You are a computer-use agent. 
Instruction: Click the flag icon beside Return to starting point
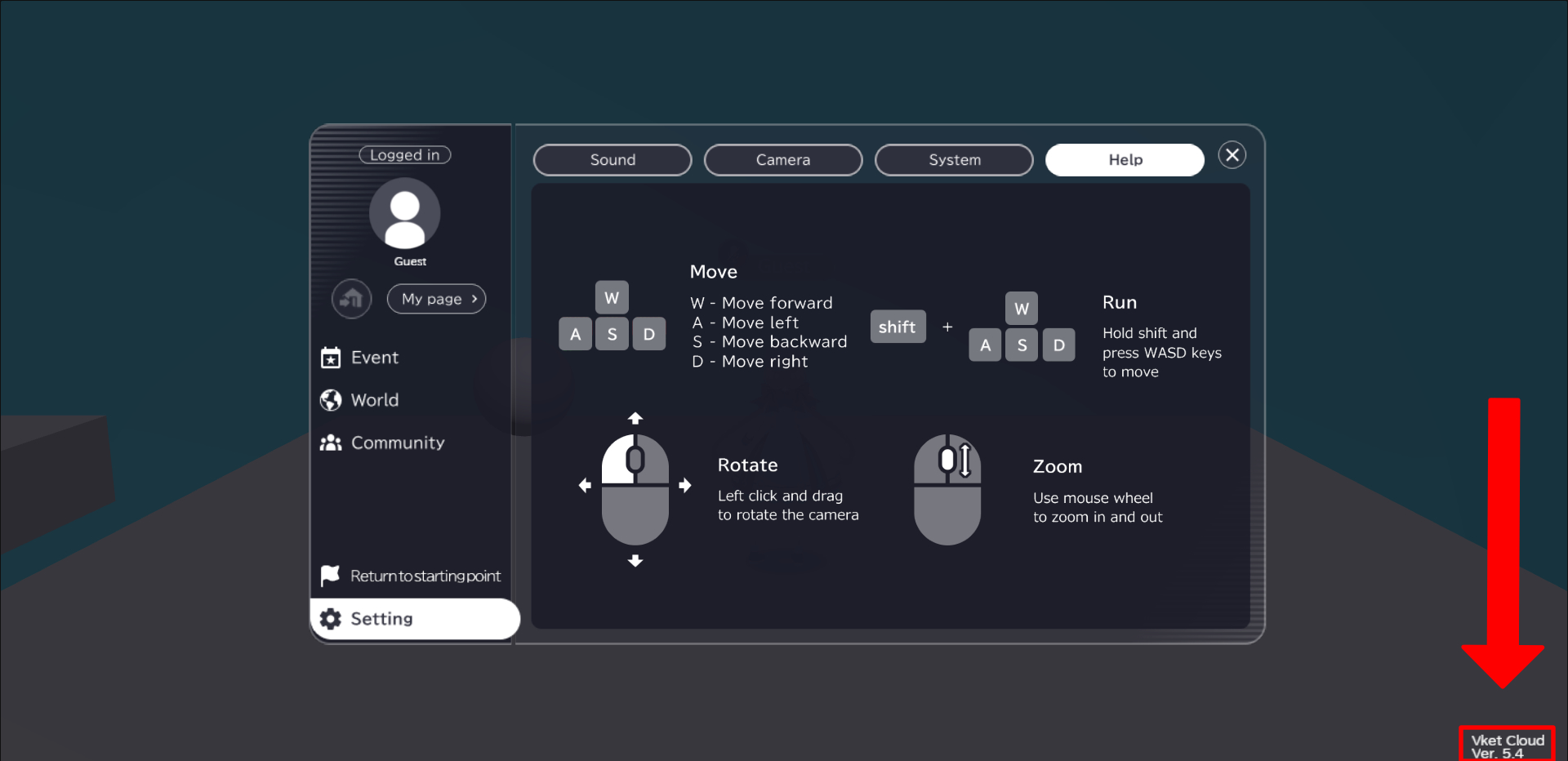pyautogui.click(x=329, y=575)
